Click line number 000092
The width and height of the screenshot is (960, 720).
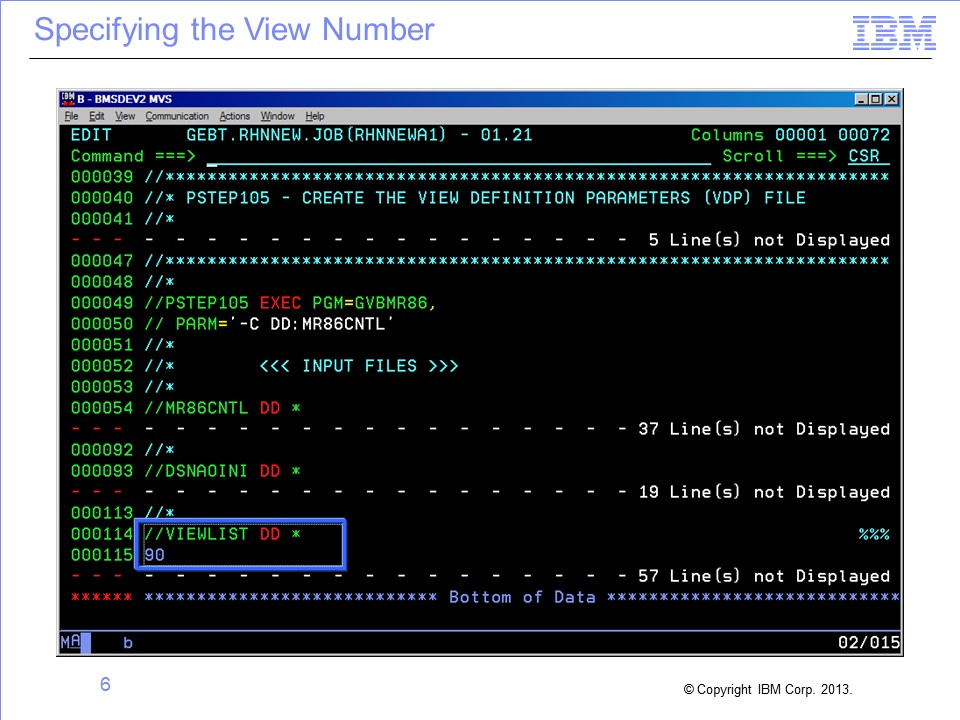pos(102,450)
